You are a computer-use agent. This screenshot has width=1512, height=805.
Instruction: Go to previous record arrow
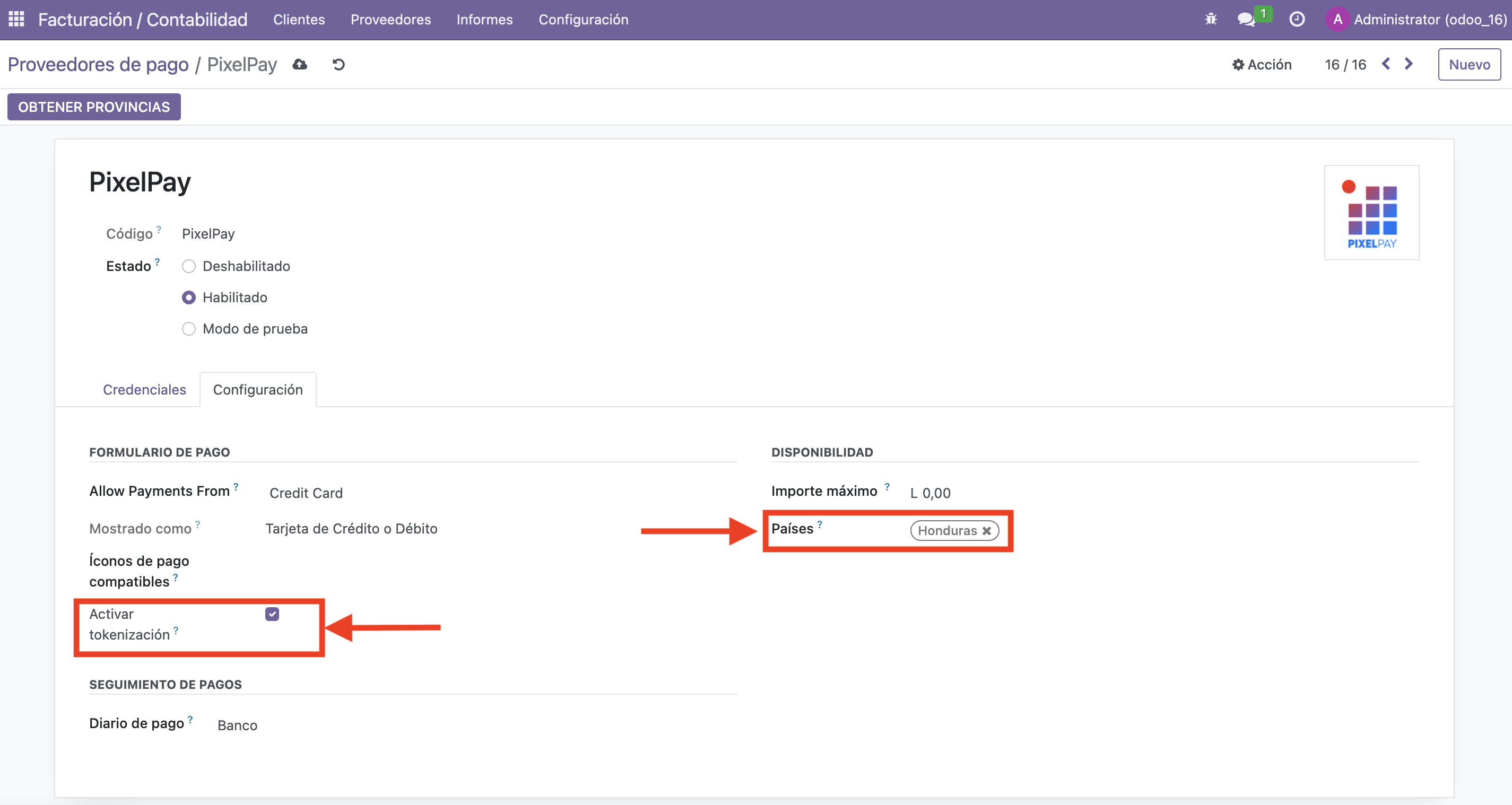pyautogui.click(x=1386, y=64)
